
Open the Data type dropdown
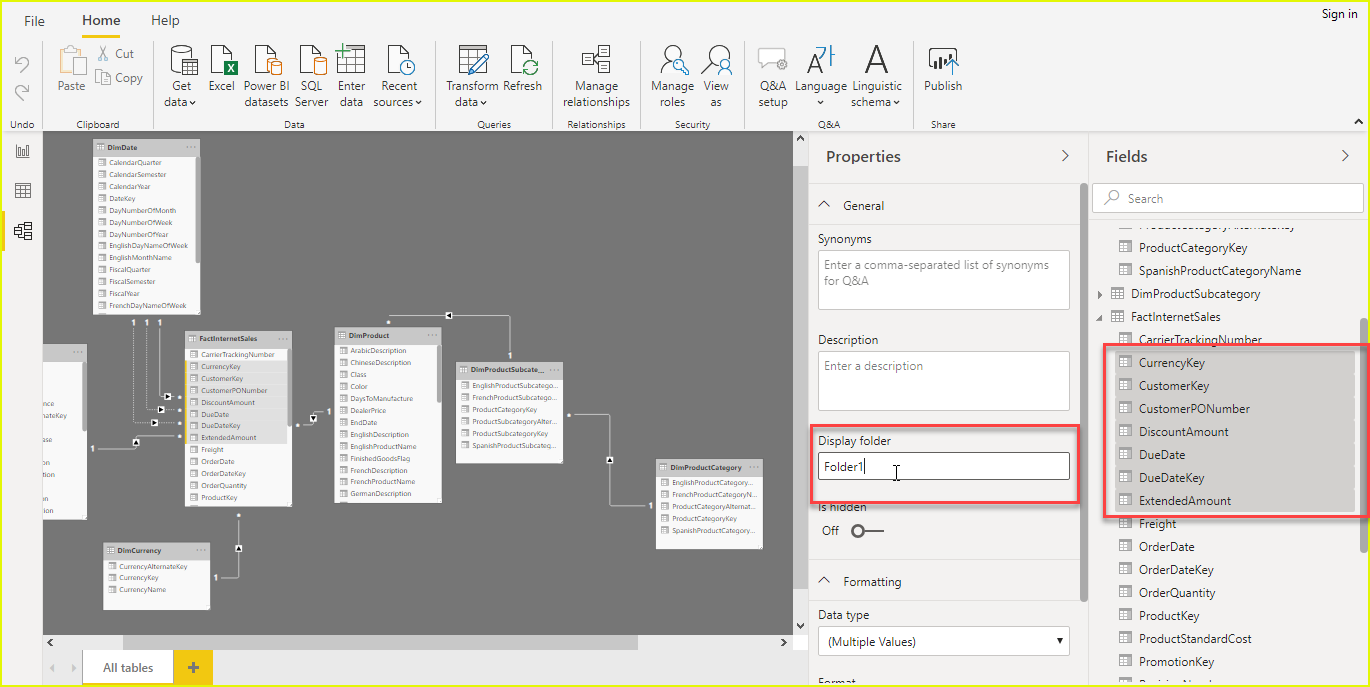tap(944, 641)
